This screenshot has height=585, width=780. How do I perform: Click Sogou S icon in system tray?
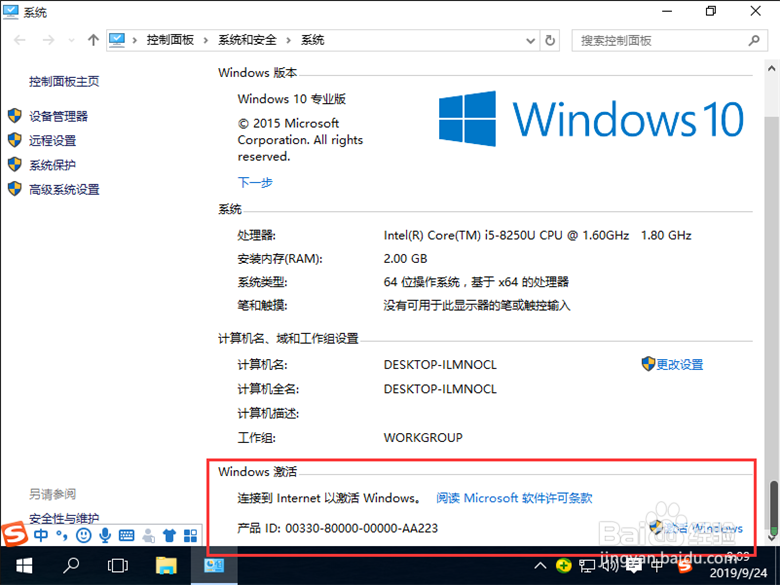[x=684, y=566]
